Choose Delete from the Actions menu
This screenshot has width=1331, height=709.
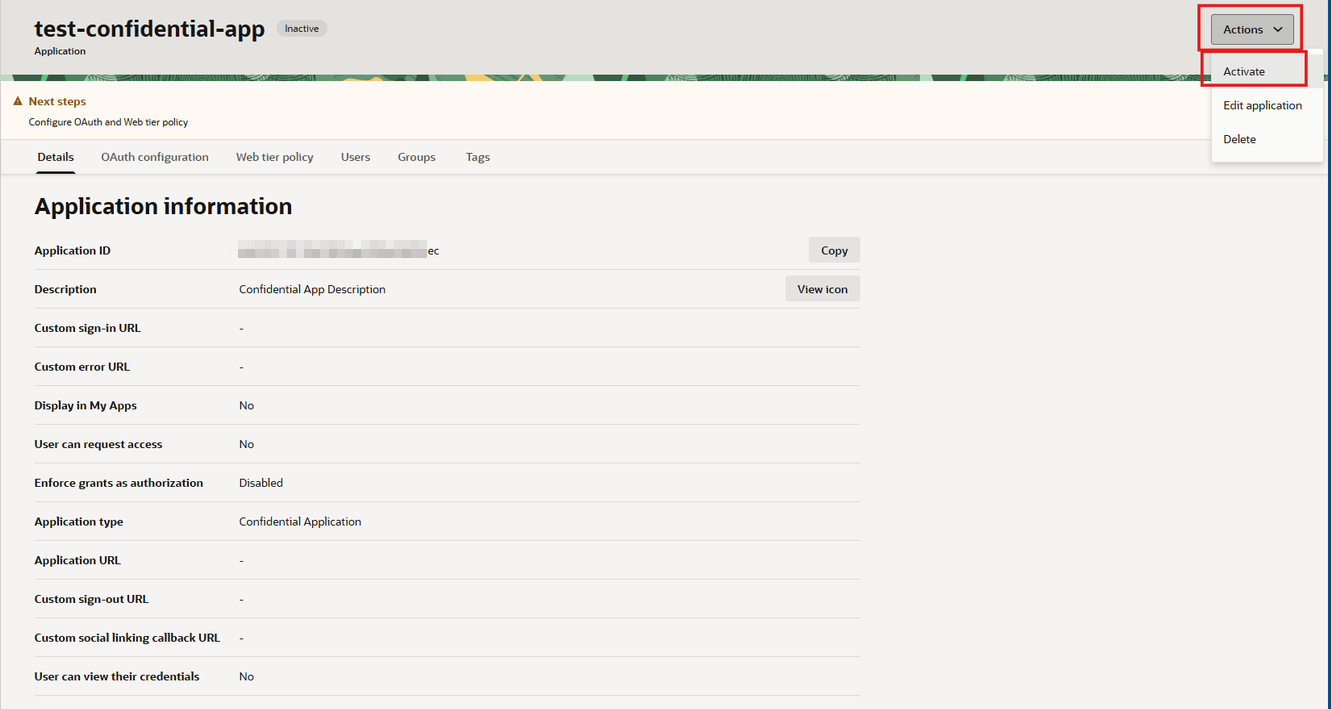pos(1239,139)
